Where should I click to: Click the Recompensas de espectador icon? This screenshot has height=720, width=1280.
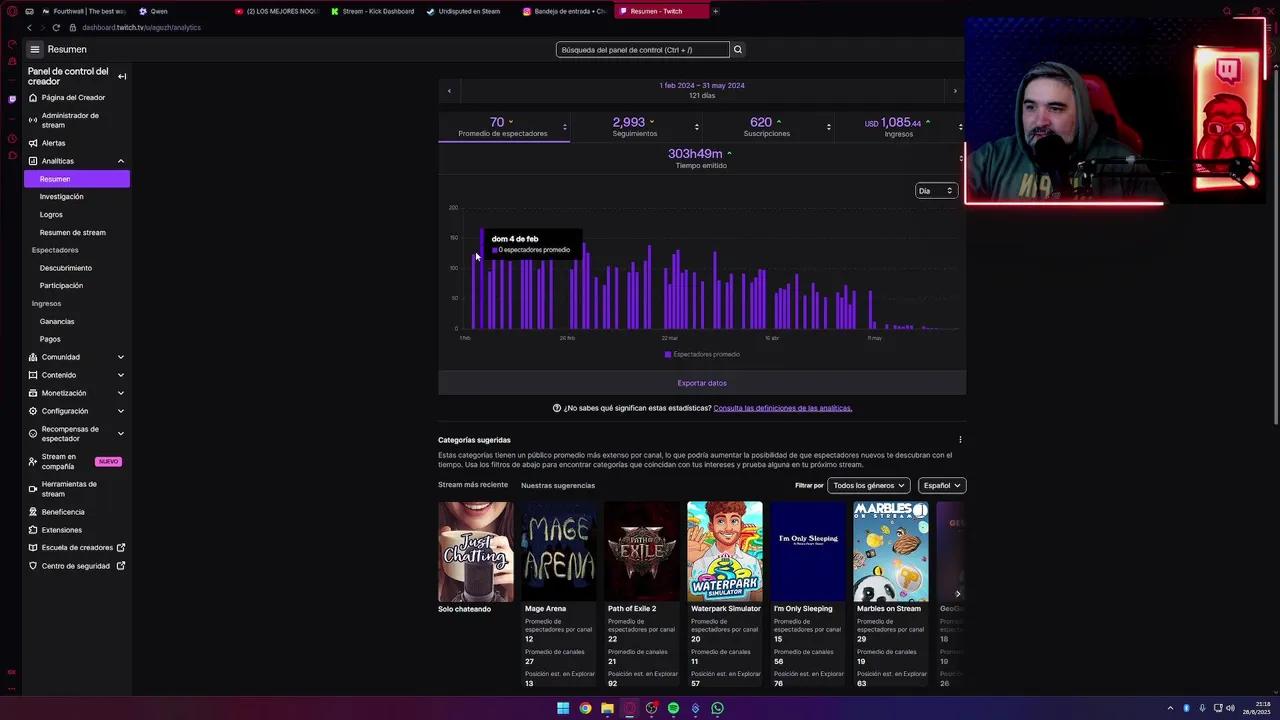pyautogui.click(x=33, y=434)
